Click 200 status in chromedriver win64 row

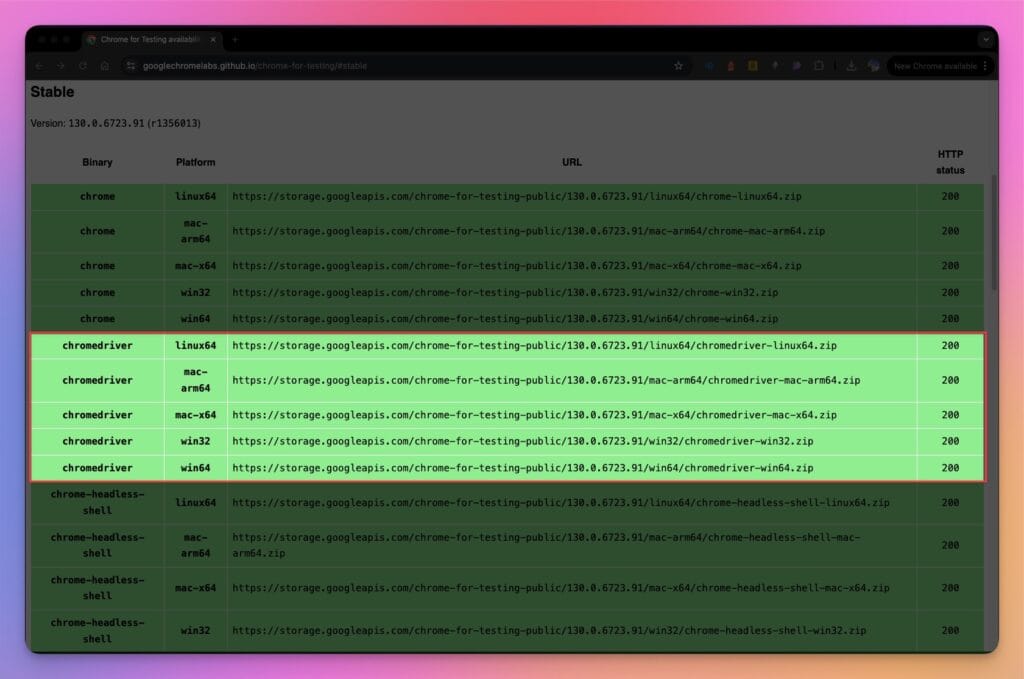[x=950, y=468]
